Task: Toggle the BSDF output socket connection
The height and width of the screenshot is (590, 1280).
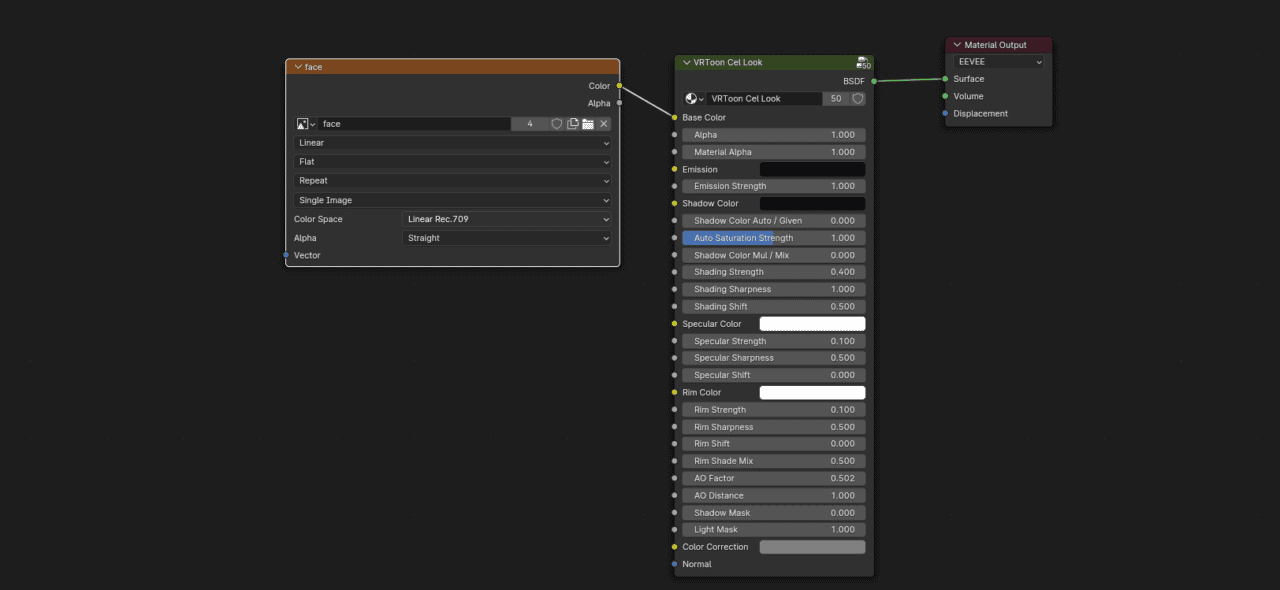Action: (x=872, y=80)
